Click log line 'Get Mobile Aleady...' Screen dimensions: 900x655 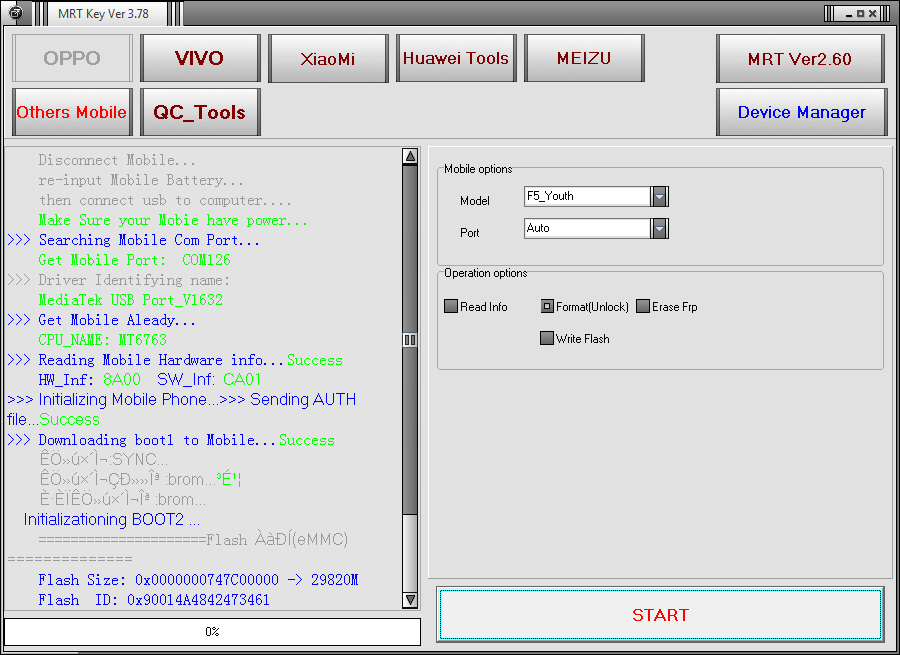pyautogui.click(x=117, y=320)
